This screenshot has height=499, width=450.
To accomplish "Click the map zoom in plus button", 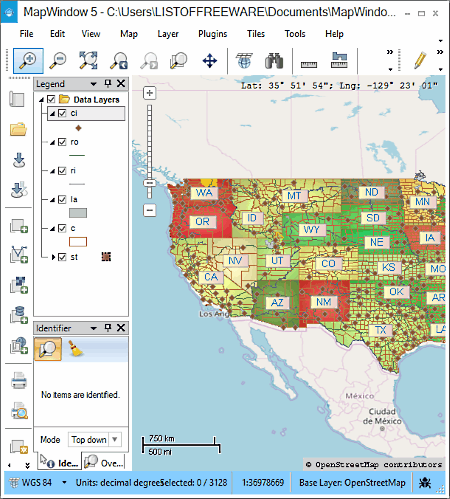I will [150, 93].
